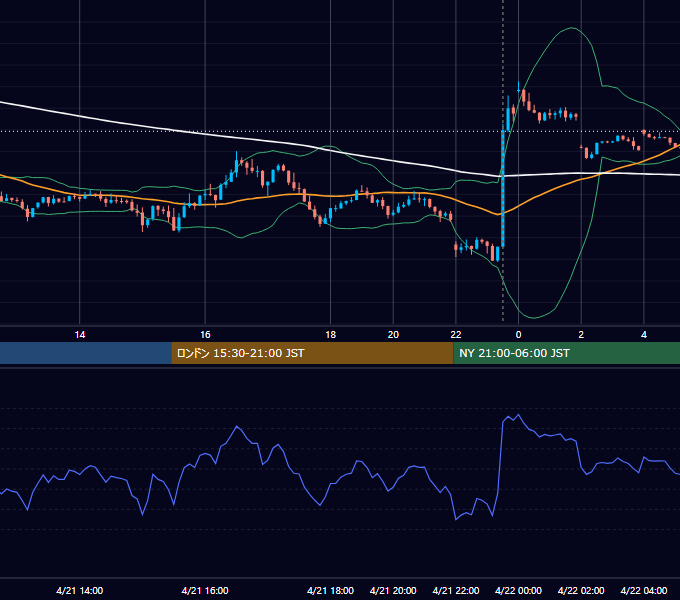Click the NY 21:00-06:00 JST session bar
This screenshot has width=680, height=600.
(566, 353)
